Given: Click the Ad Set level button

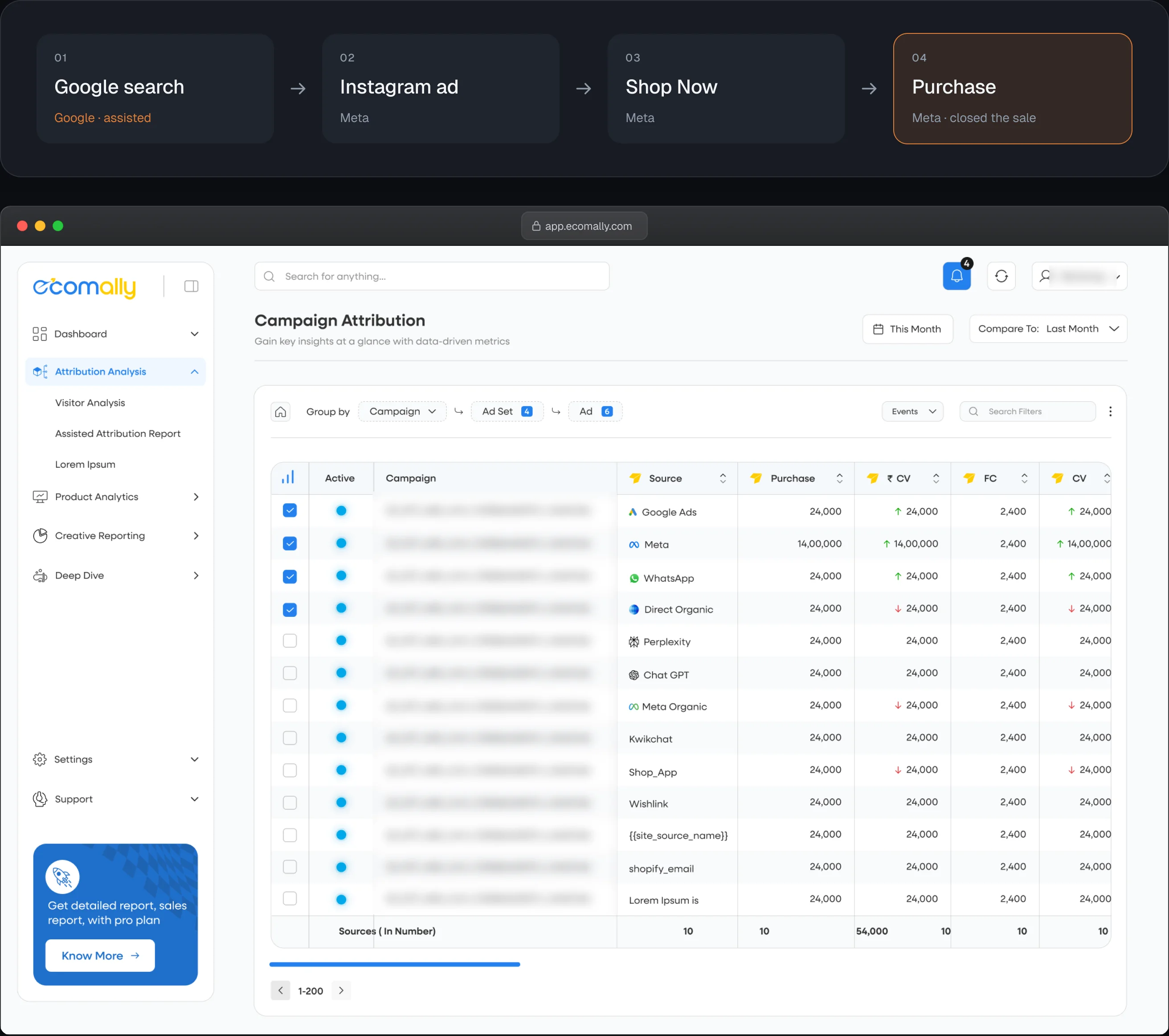Looking at the screenshot, I should [x=507, y=412].
